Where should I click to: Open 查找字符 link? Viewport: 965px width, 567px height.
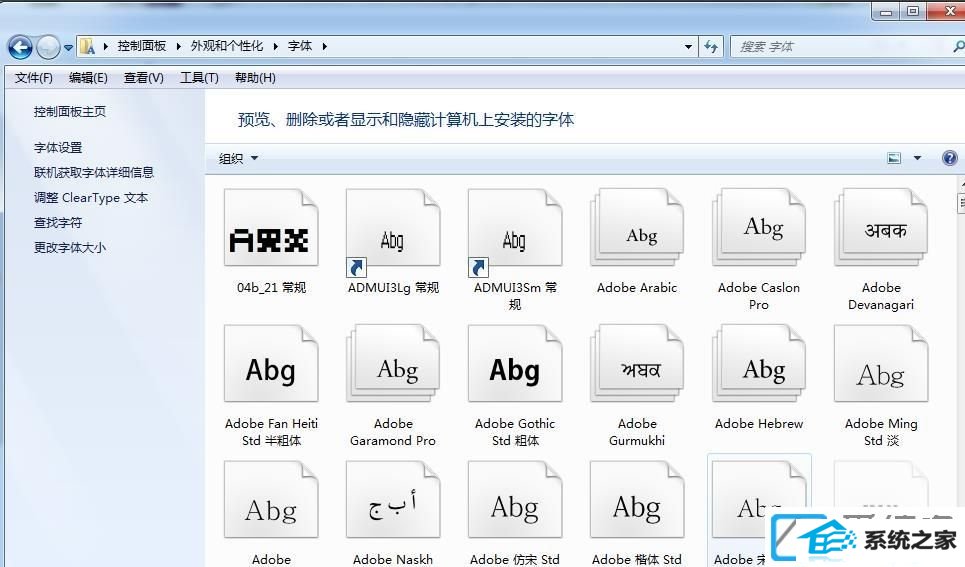point(58,223)
